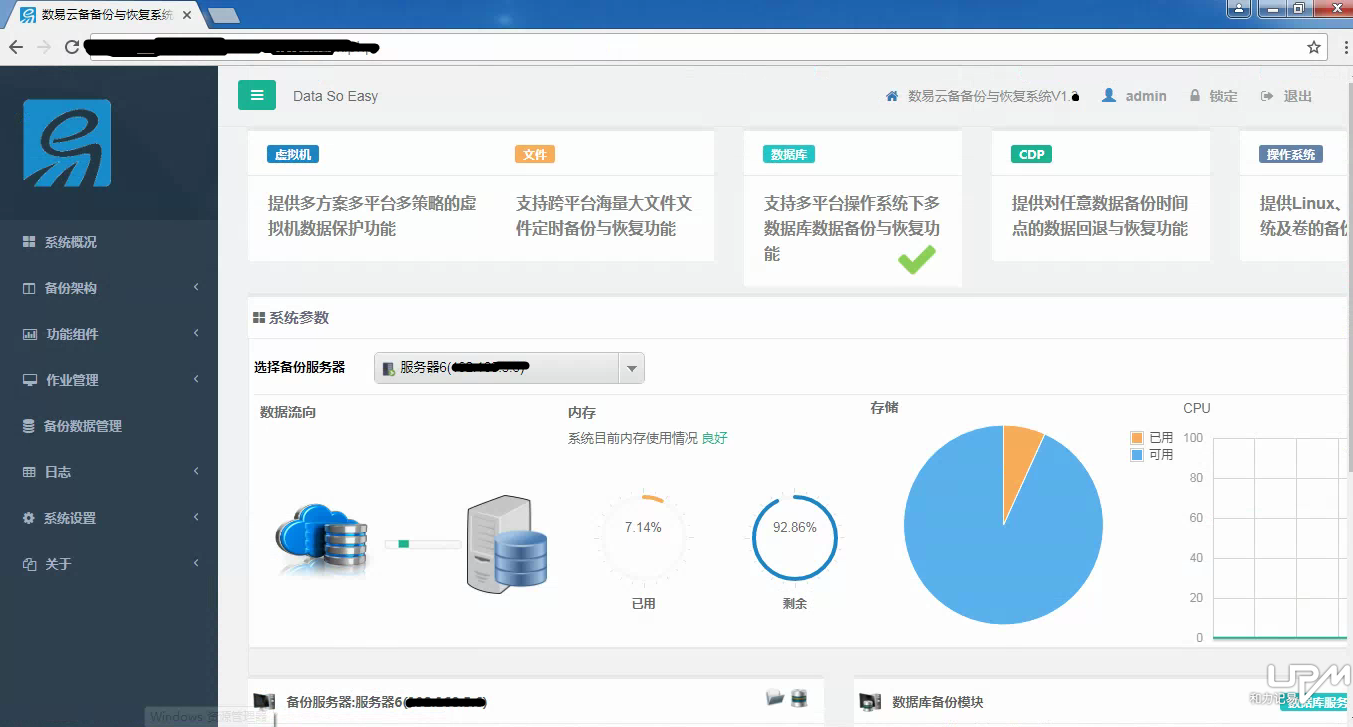Viewport: 1353px width, 727px height.
Task: Toggle the green hamburger sidebar button
Action: pos(257,95)
